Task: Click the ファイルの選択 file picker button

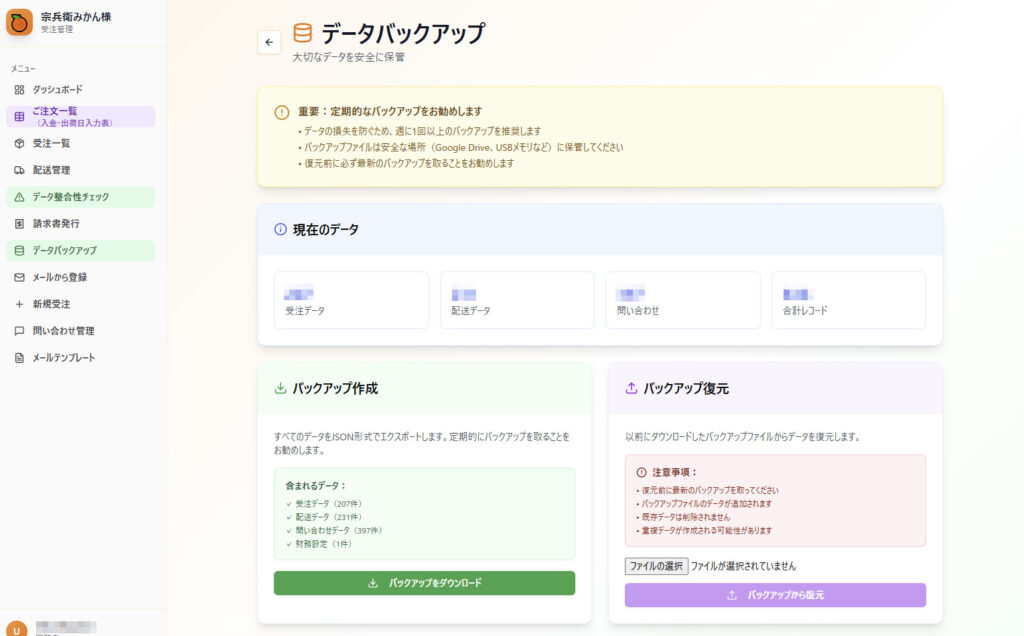Action: pos(656,565)
